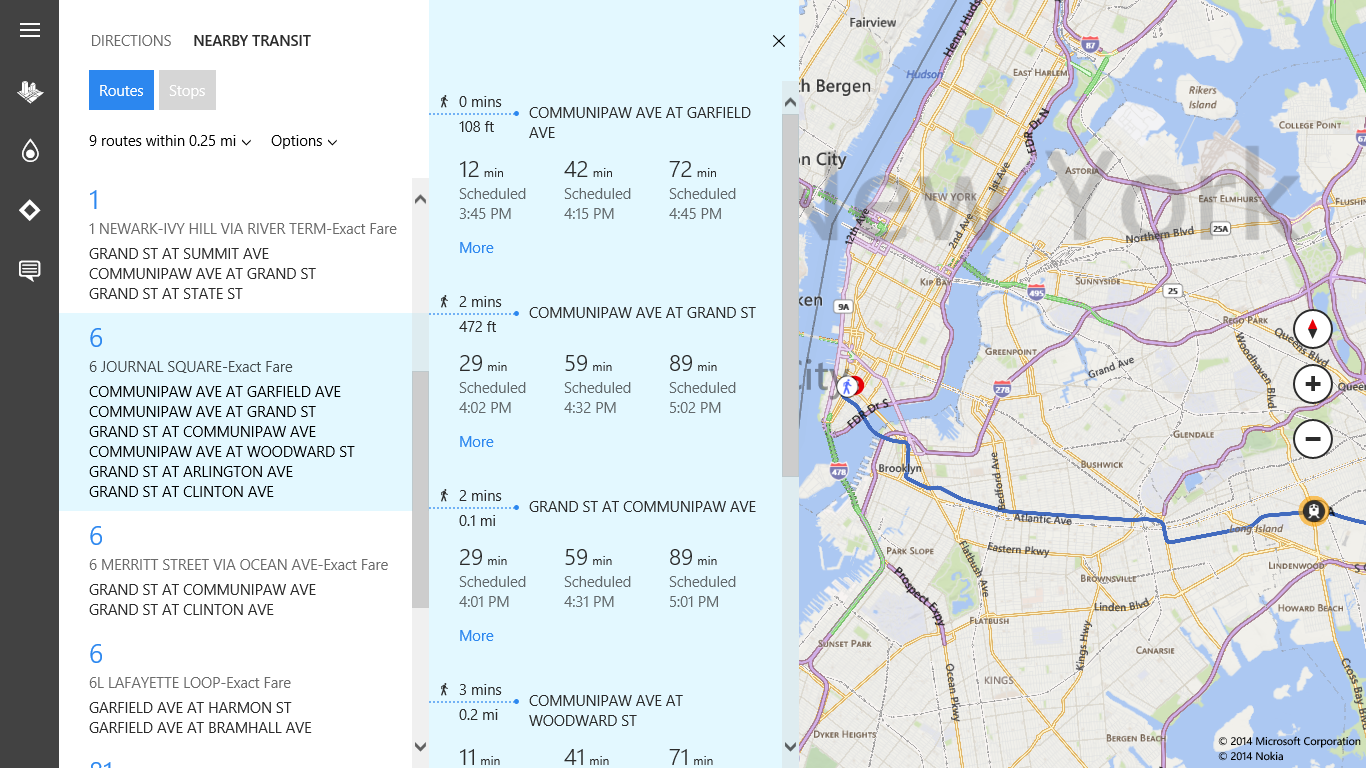1366x768 pixels.
Task: Switch to the Routes view
Action: pyautogui.click(x=121, y=90)
